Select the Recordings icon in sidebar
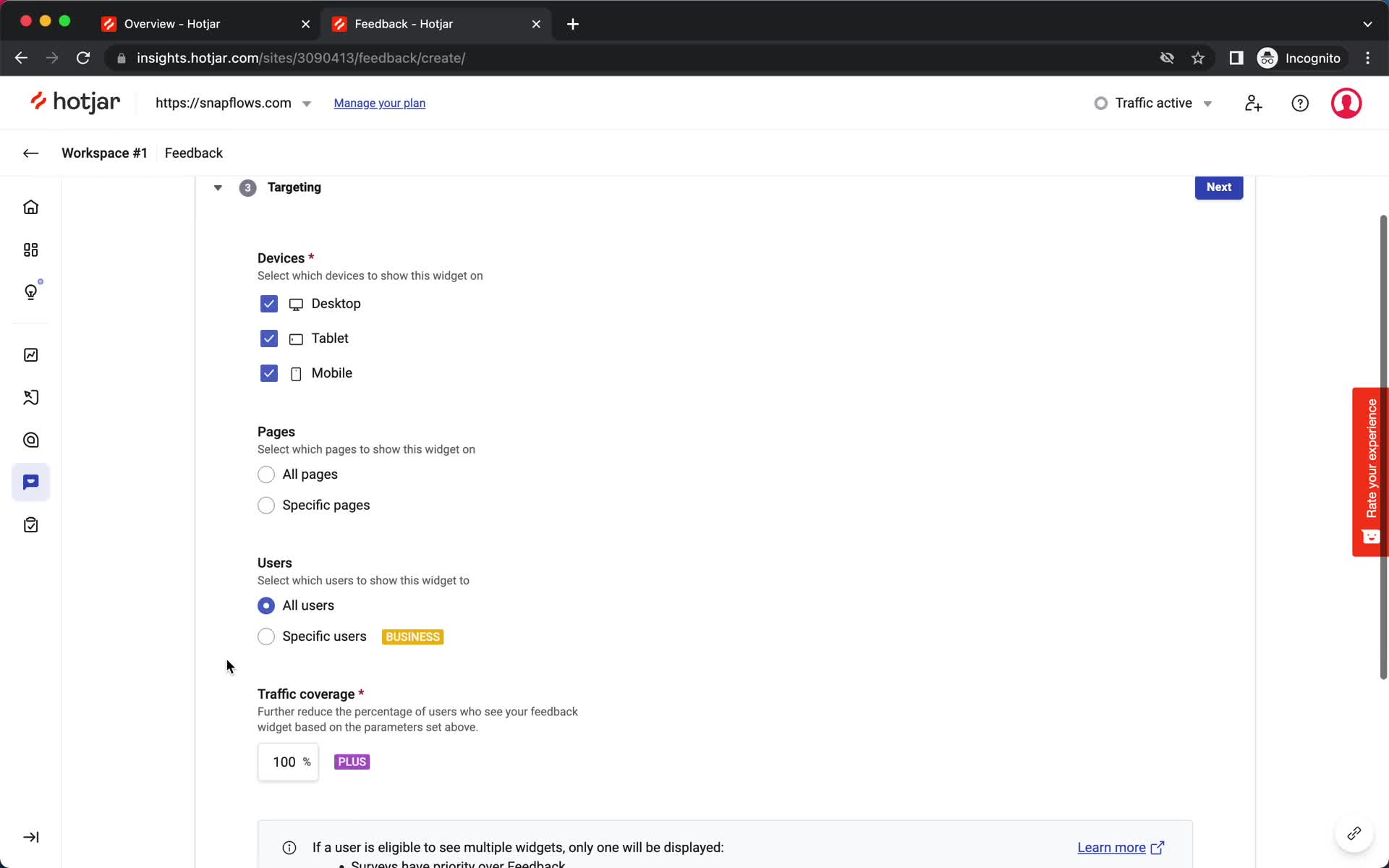Viewport: 1389px width, 868px height. coord(31,397)
